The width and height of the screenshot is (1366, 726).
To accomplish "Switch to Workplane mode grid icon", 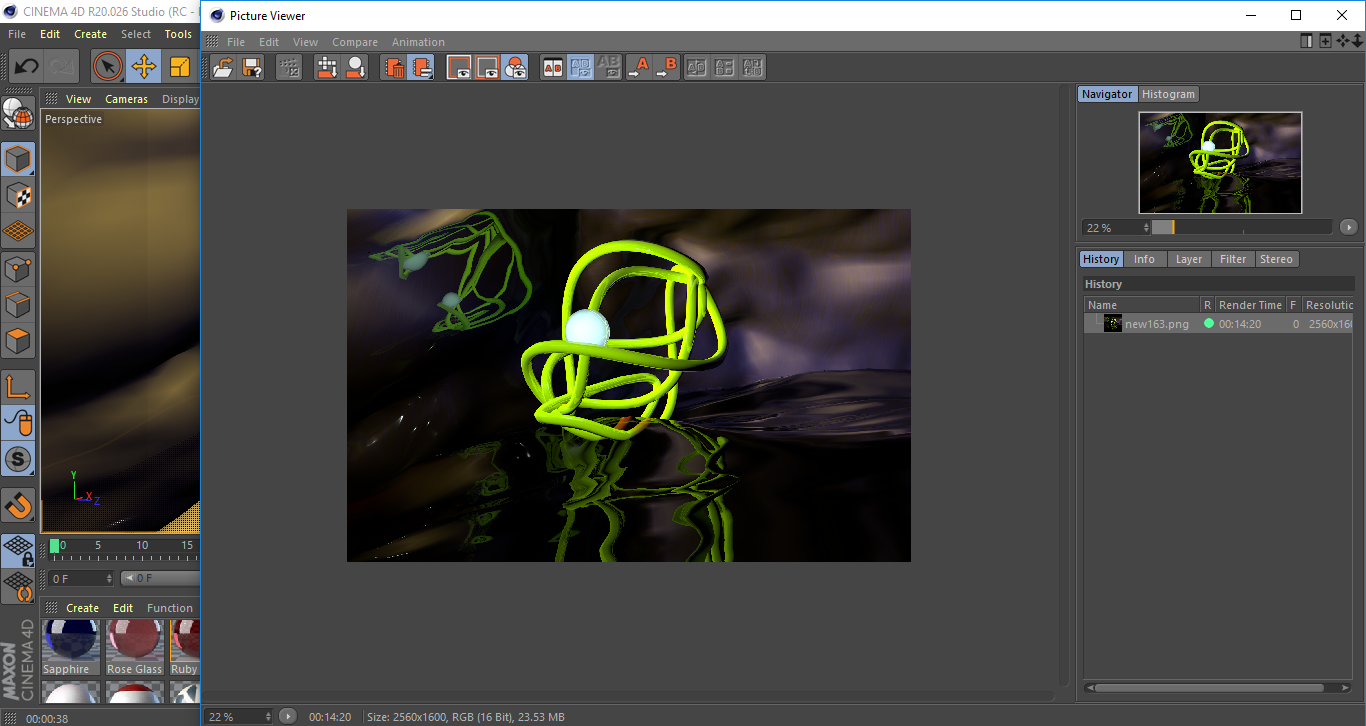I will point(18,231).
